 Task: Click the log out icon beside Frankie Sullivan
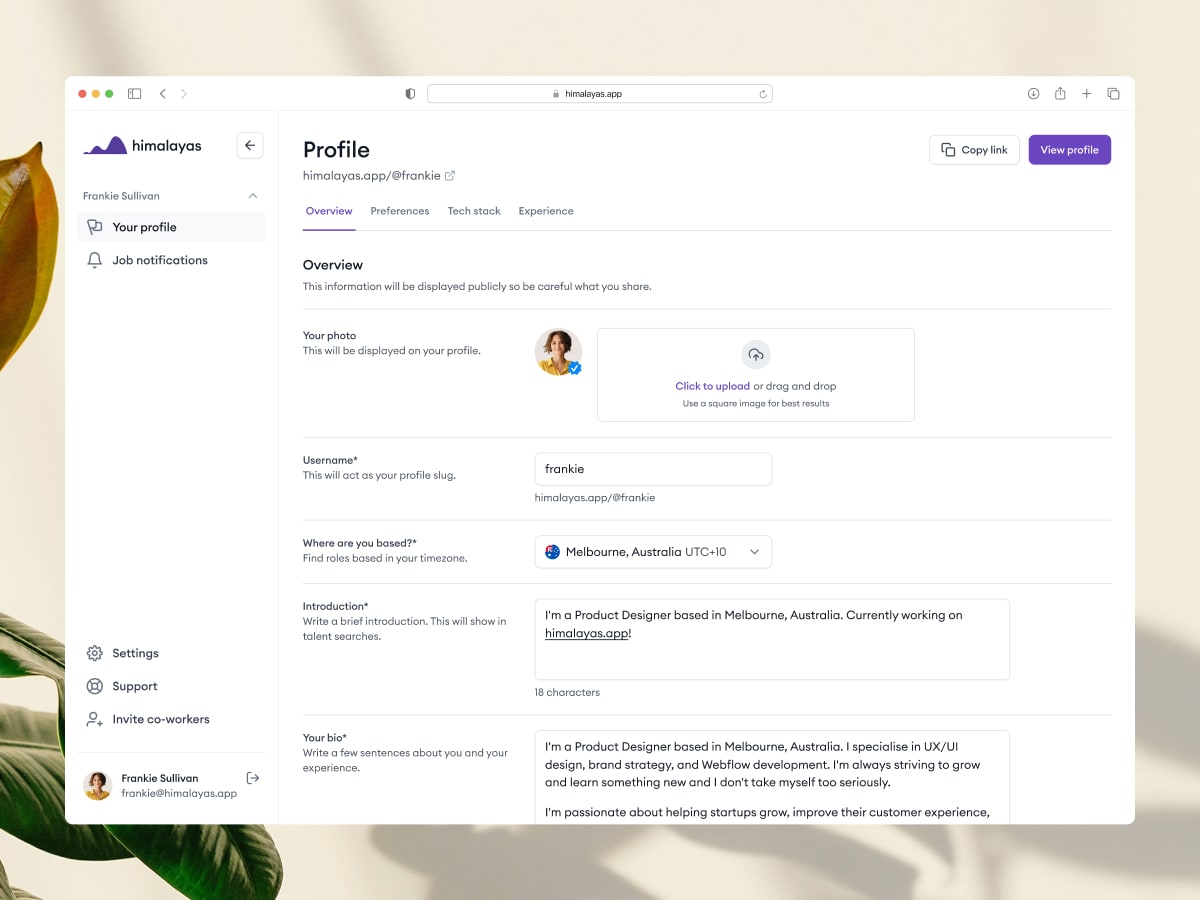252,778
